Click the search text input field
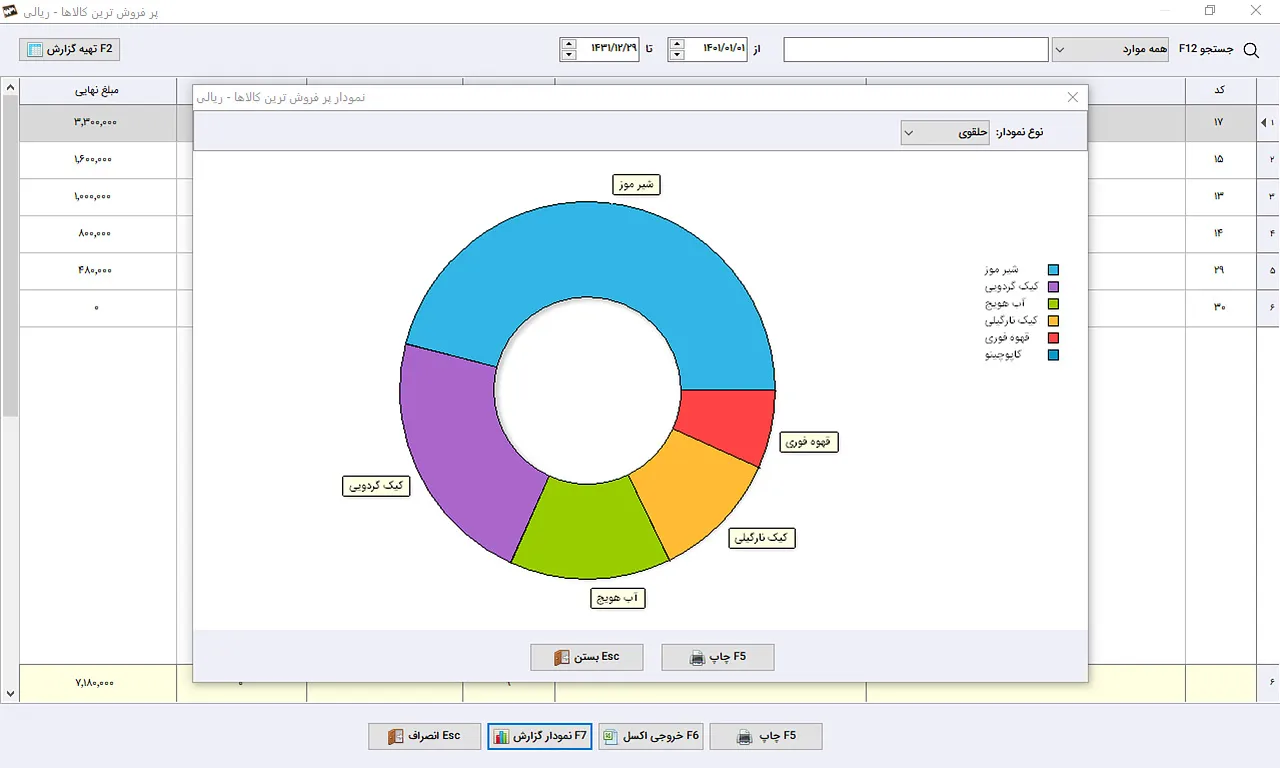The width and height of the screenshot is (1280, 768). (916, 49)
